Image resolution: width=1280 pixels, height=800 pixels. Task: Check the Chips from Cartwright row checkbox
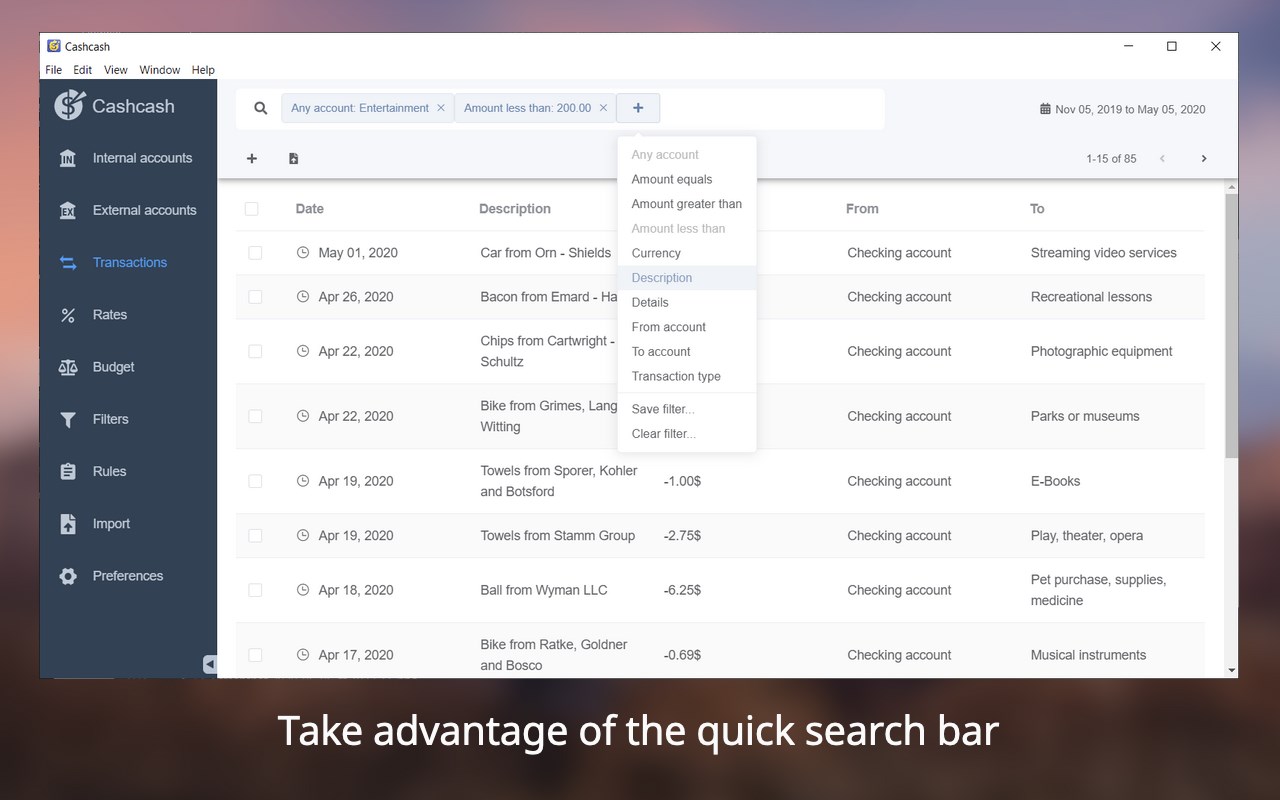[x=255, y=351]
